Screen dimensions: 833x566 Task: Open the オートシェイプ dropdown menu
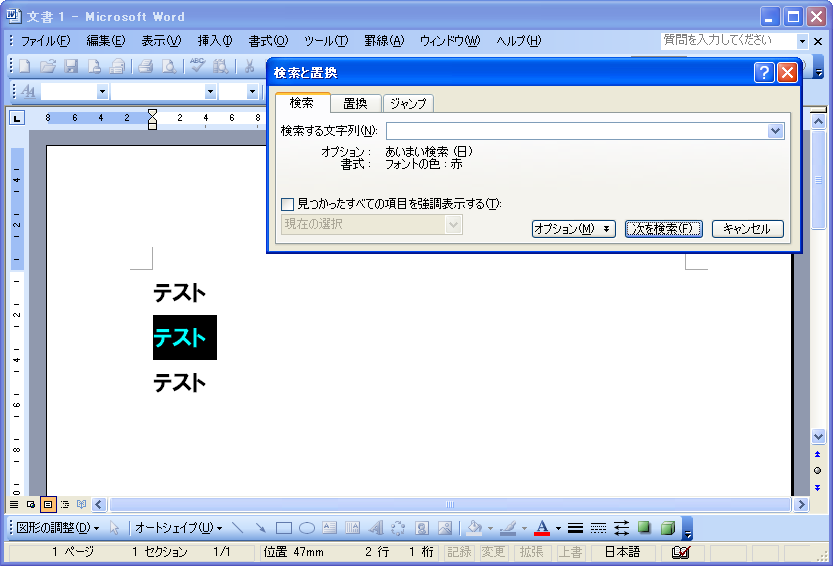click(x=178, y=528)
